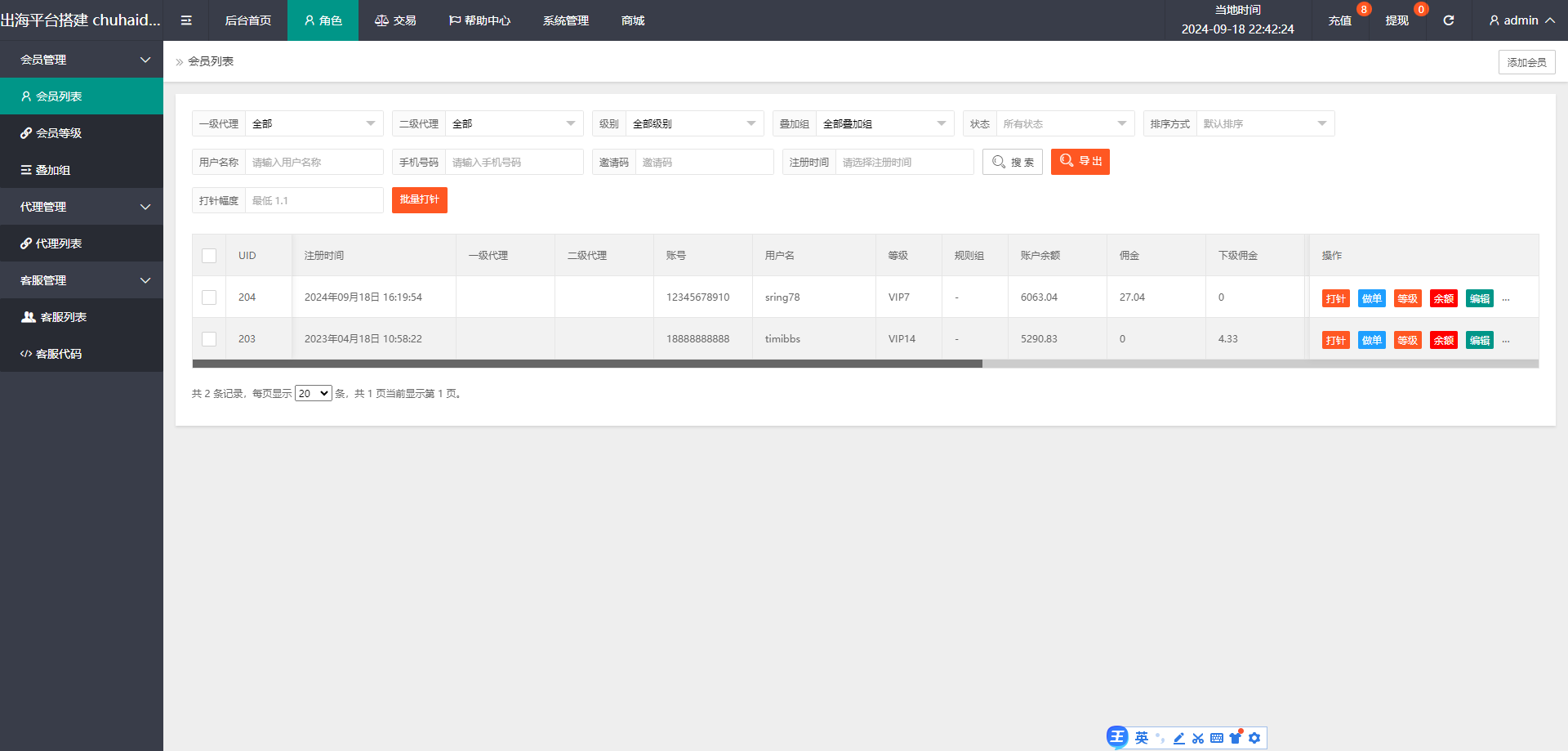Click the 添加会员 button
This screenshot has width=1568, height=751.
(x=1526, y=62)
